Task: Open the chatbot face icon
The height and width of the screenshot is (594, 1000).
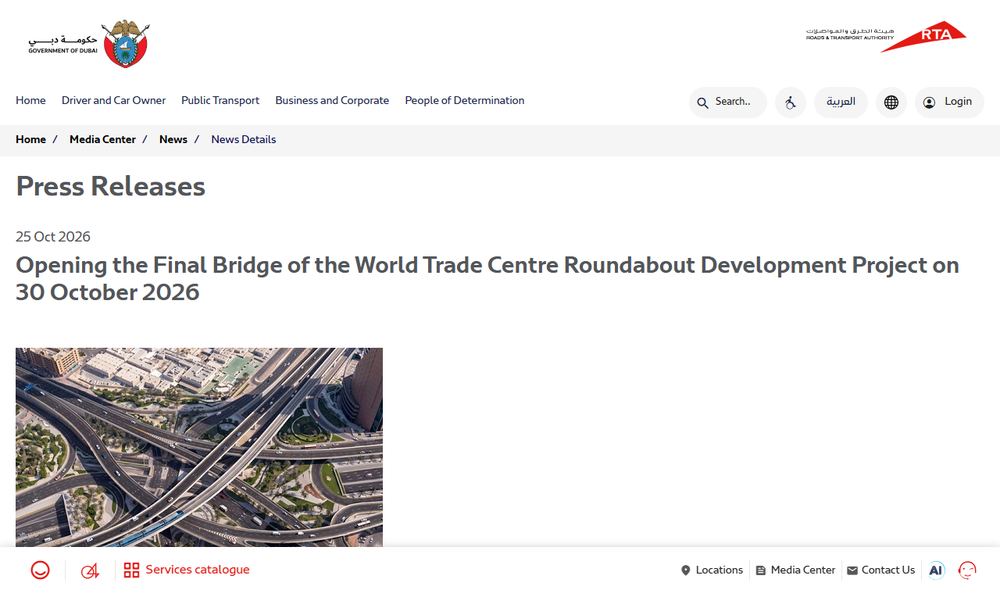Action: (x=967, y=570)
